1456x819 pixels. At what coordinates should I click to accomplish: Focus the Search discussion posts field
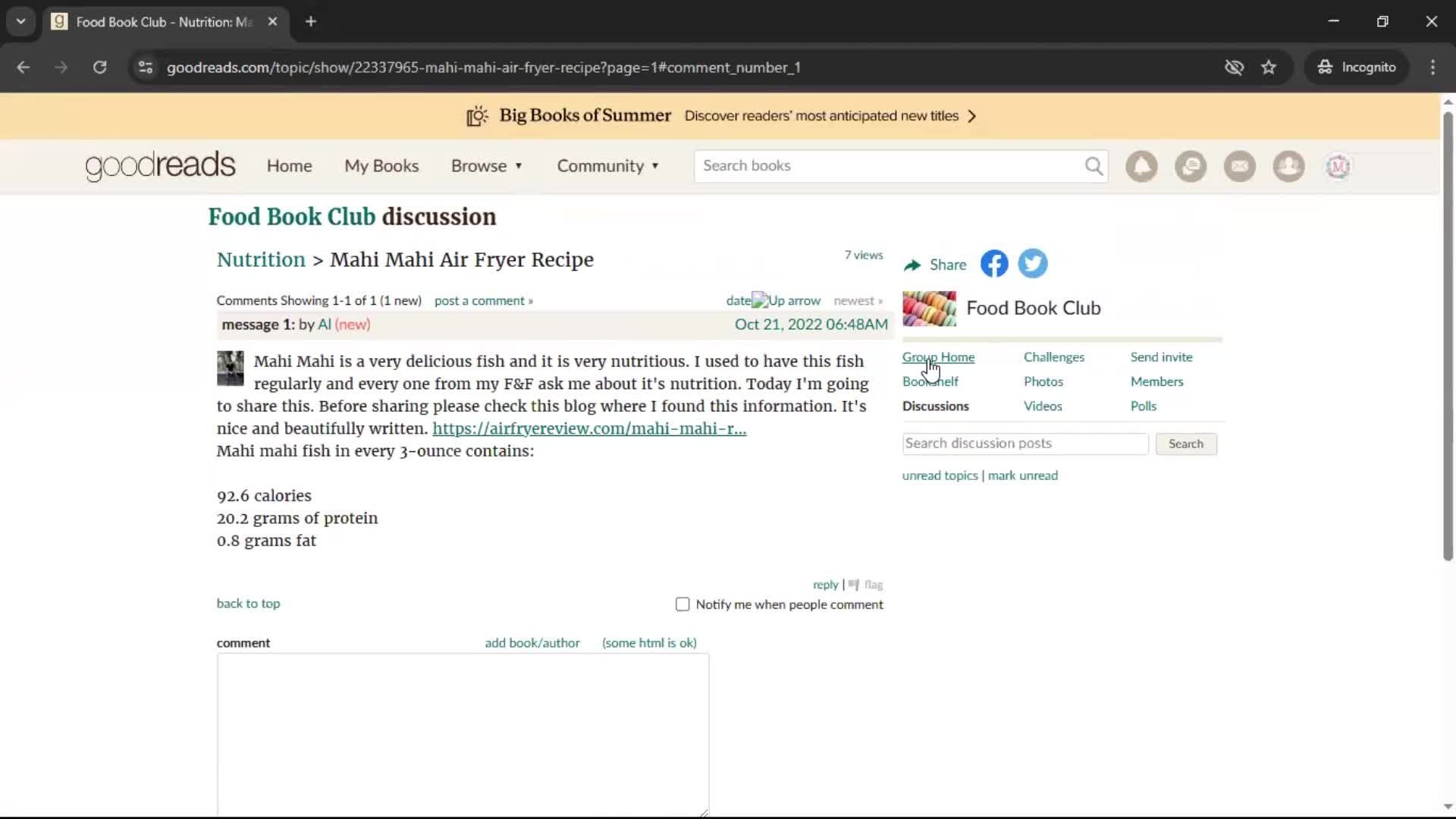coord(1025,444)
